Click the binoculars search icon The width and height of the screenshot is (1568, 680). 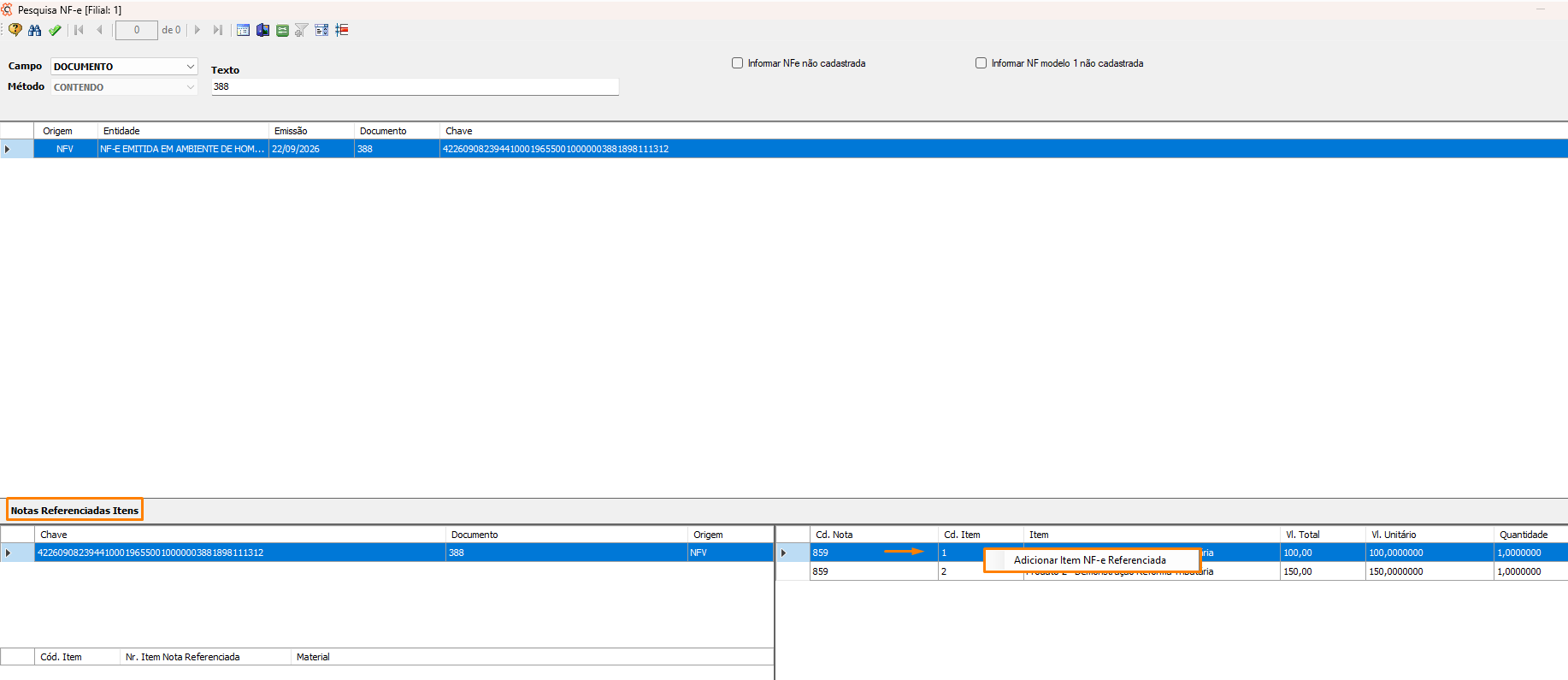click(35, 30)
